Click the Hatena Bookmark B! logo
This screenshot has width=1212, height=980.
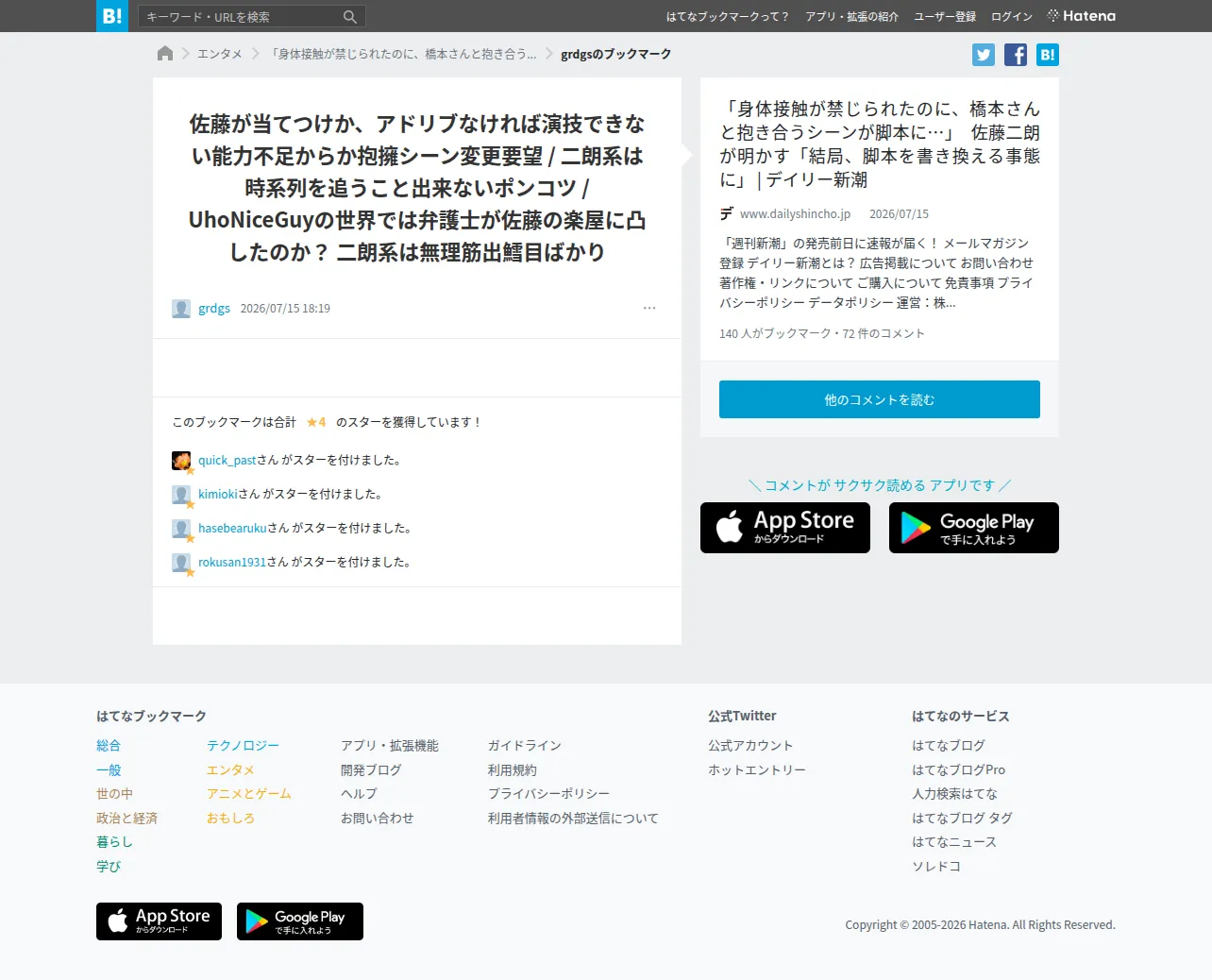[112, 16]
